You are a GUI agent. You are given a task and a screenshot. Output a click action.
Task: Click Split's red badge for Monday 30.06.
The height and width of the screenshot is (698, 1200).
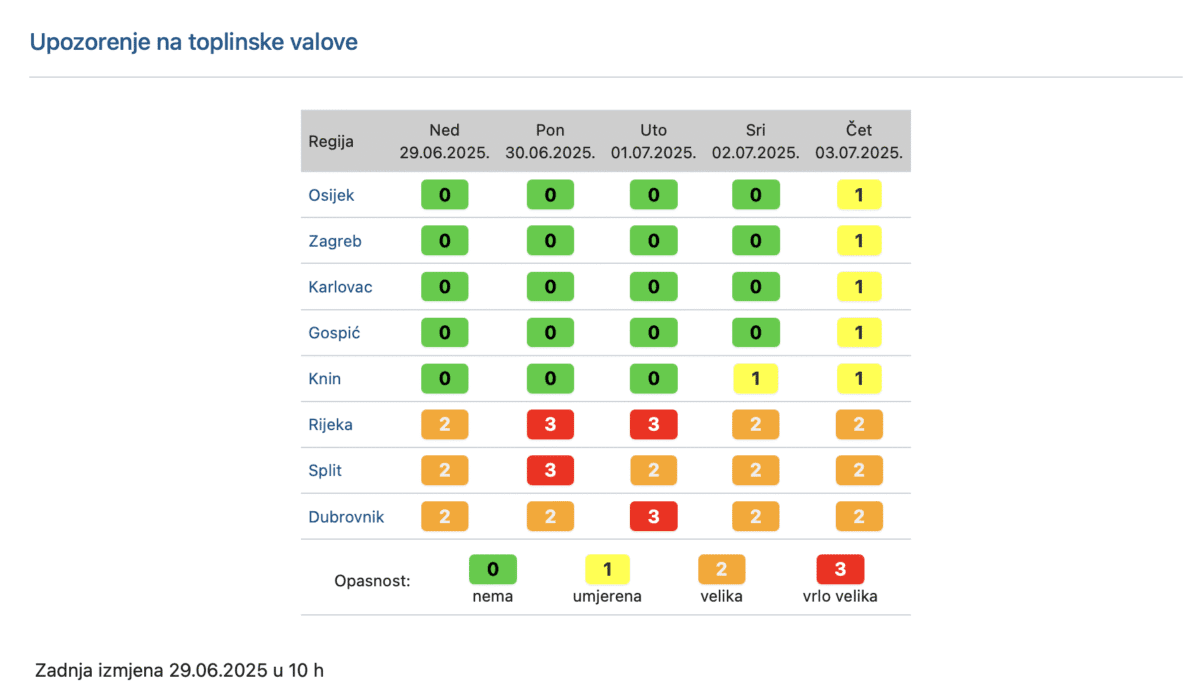pyautogui.click(x=550, y=471)
